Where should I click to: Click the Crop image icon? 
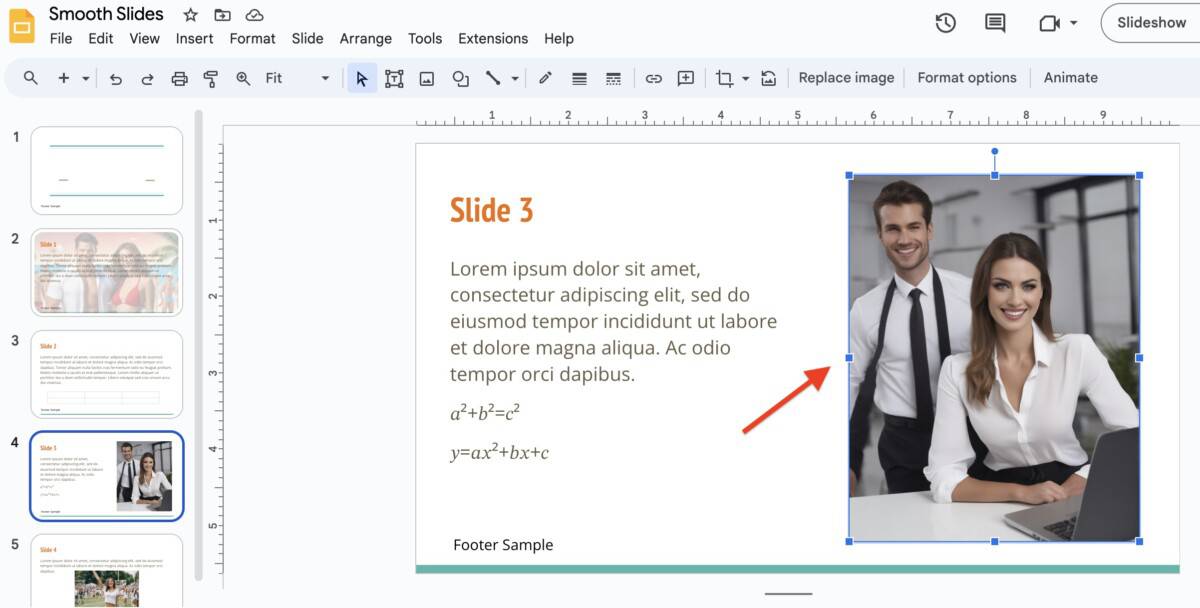724,77
